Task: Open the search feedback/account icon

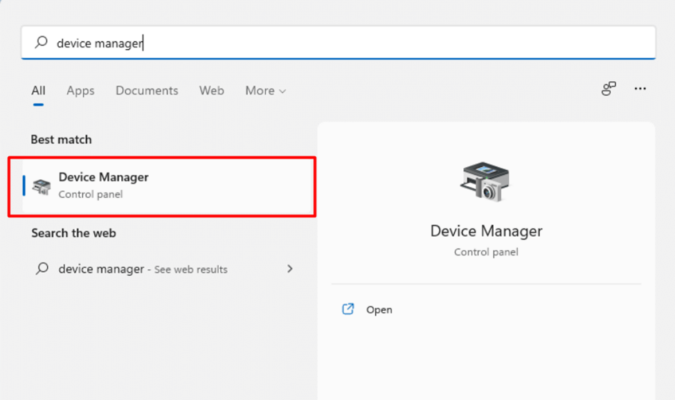Action: coord(608,89)
